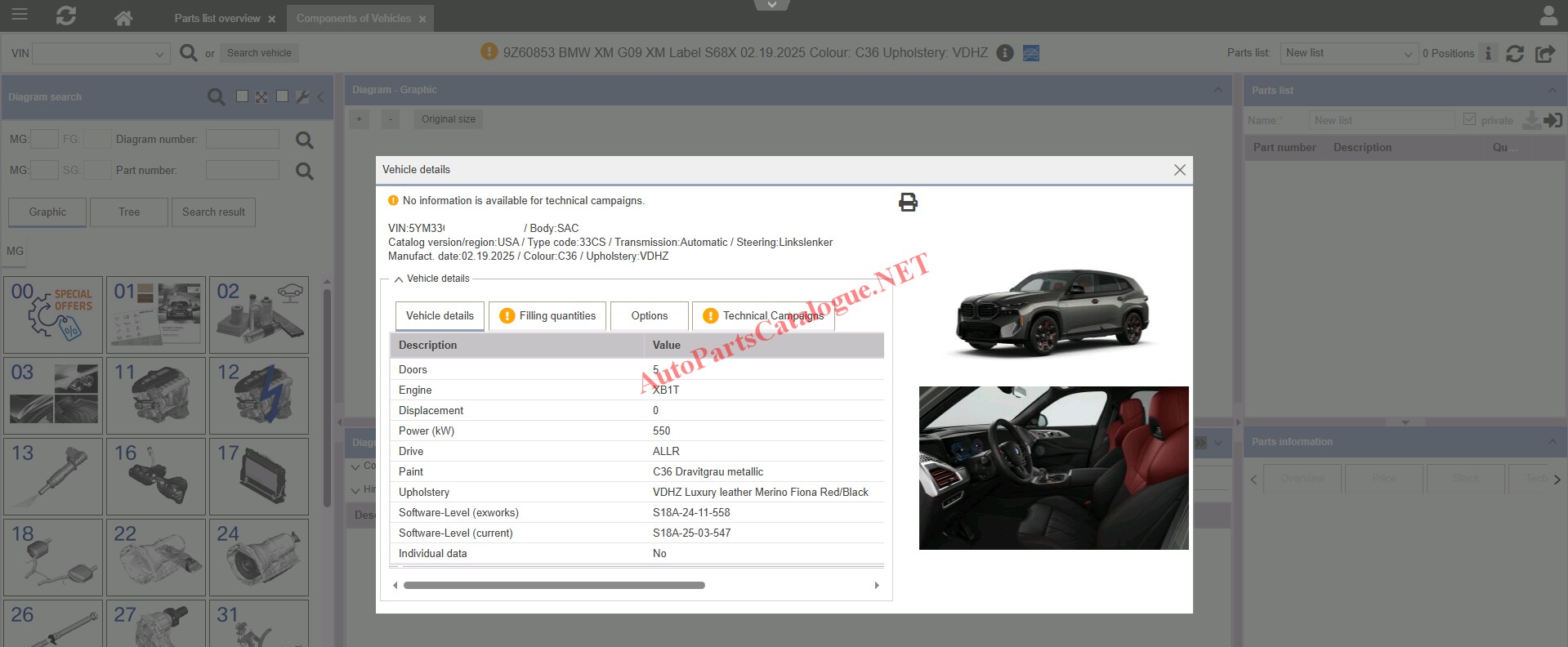This screenshot has height=647, width=1568.
Task: Click the print icon in Vehicle details
Action: [908, 203]
